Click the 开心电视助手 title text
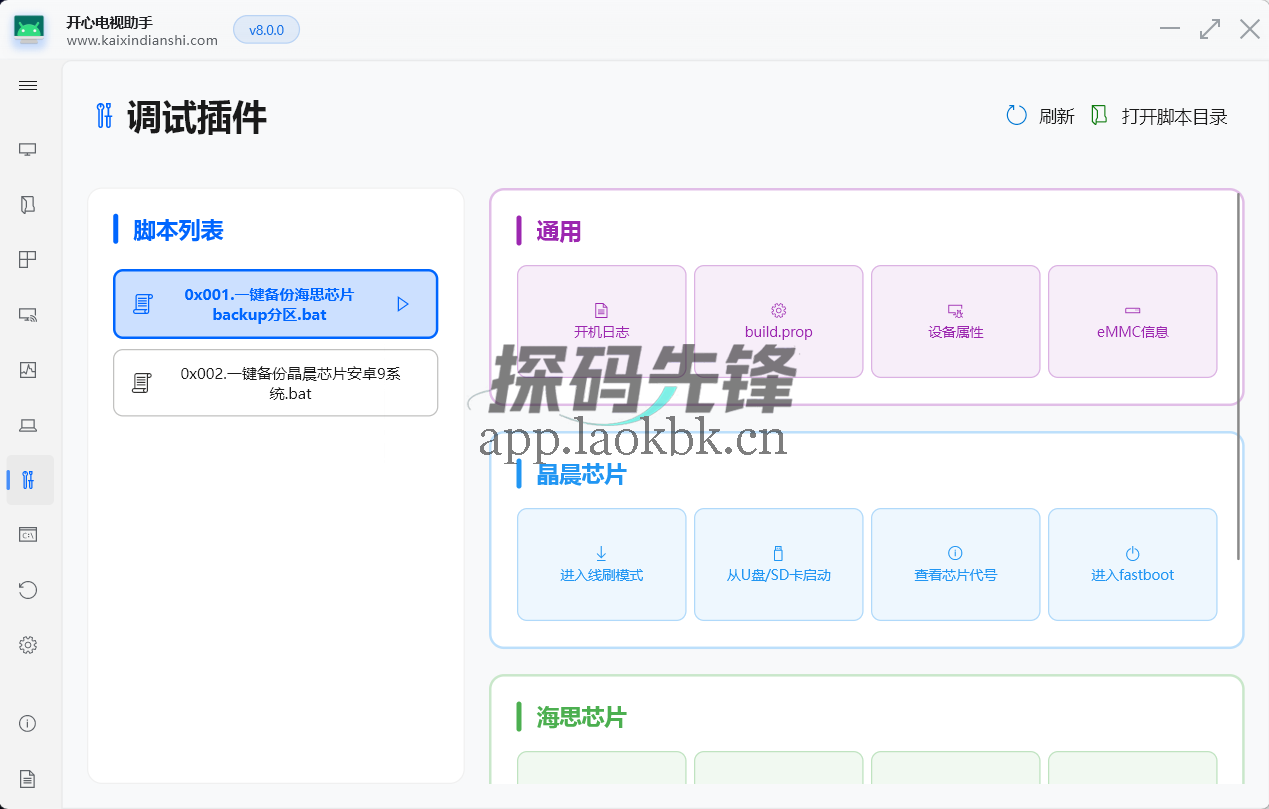Viewport: 1269px width, 809px height. [109, 22]
